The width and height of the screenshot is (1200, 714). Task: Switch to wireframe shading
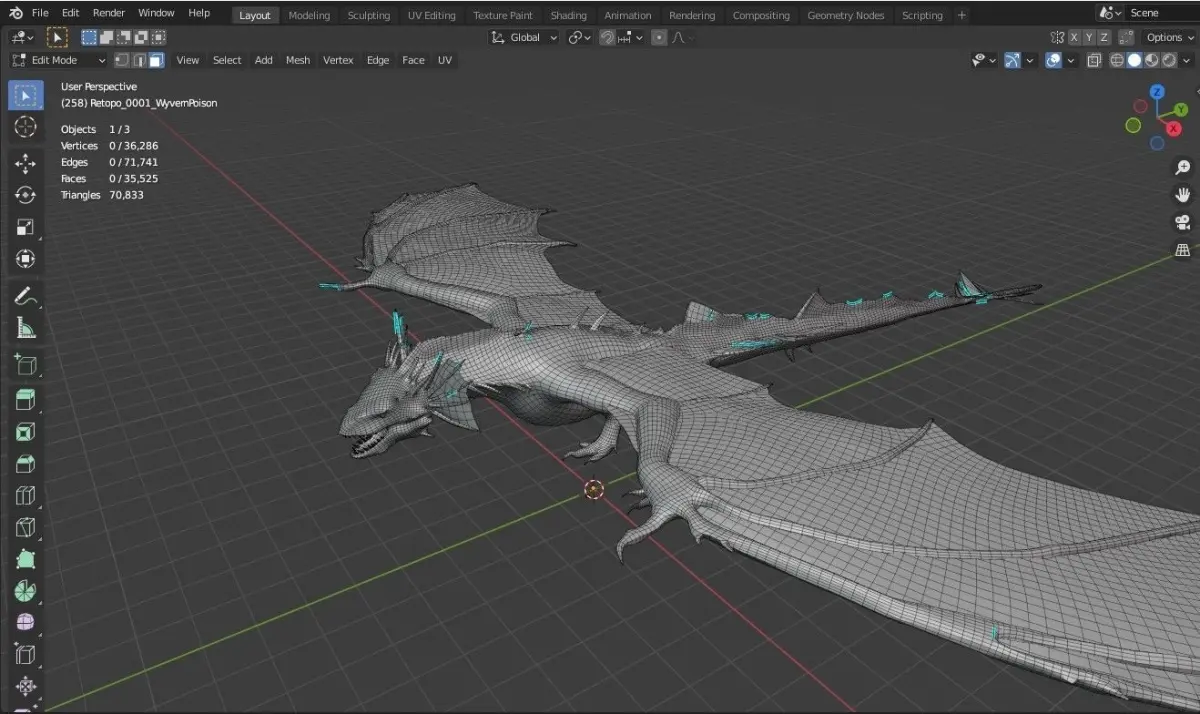point(1118,60)
